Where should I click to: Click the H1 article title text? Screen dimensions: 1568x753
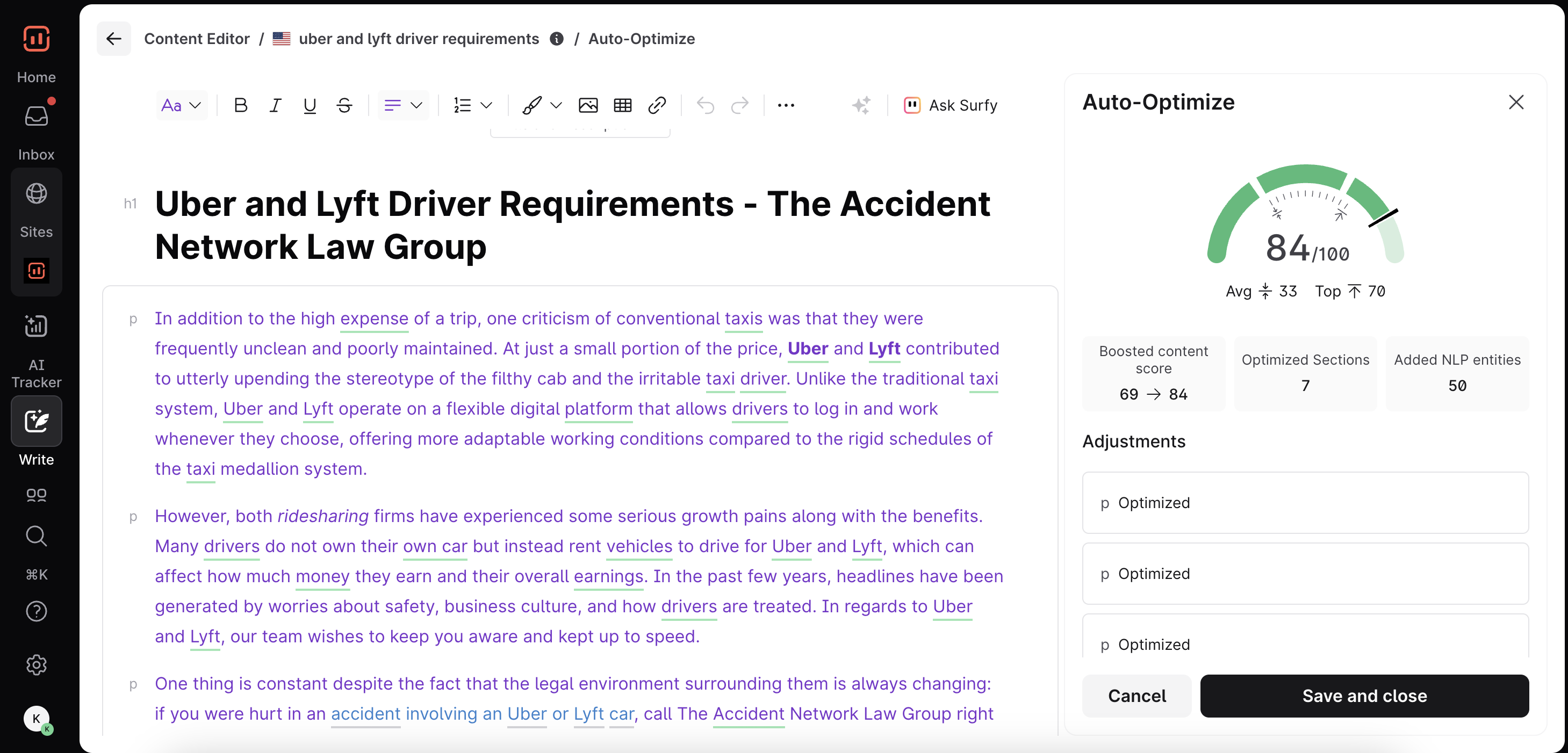[x=572, y=225]
